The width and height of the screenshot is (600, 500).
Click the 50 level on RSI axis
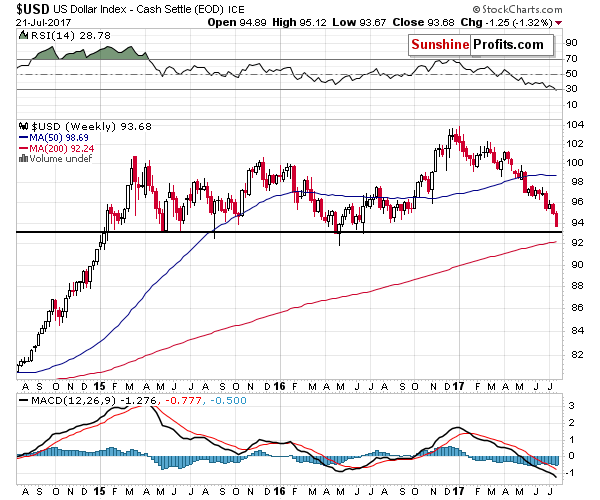coord(571,73)
